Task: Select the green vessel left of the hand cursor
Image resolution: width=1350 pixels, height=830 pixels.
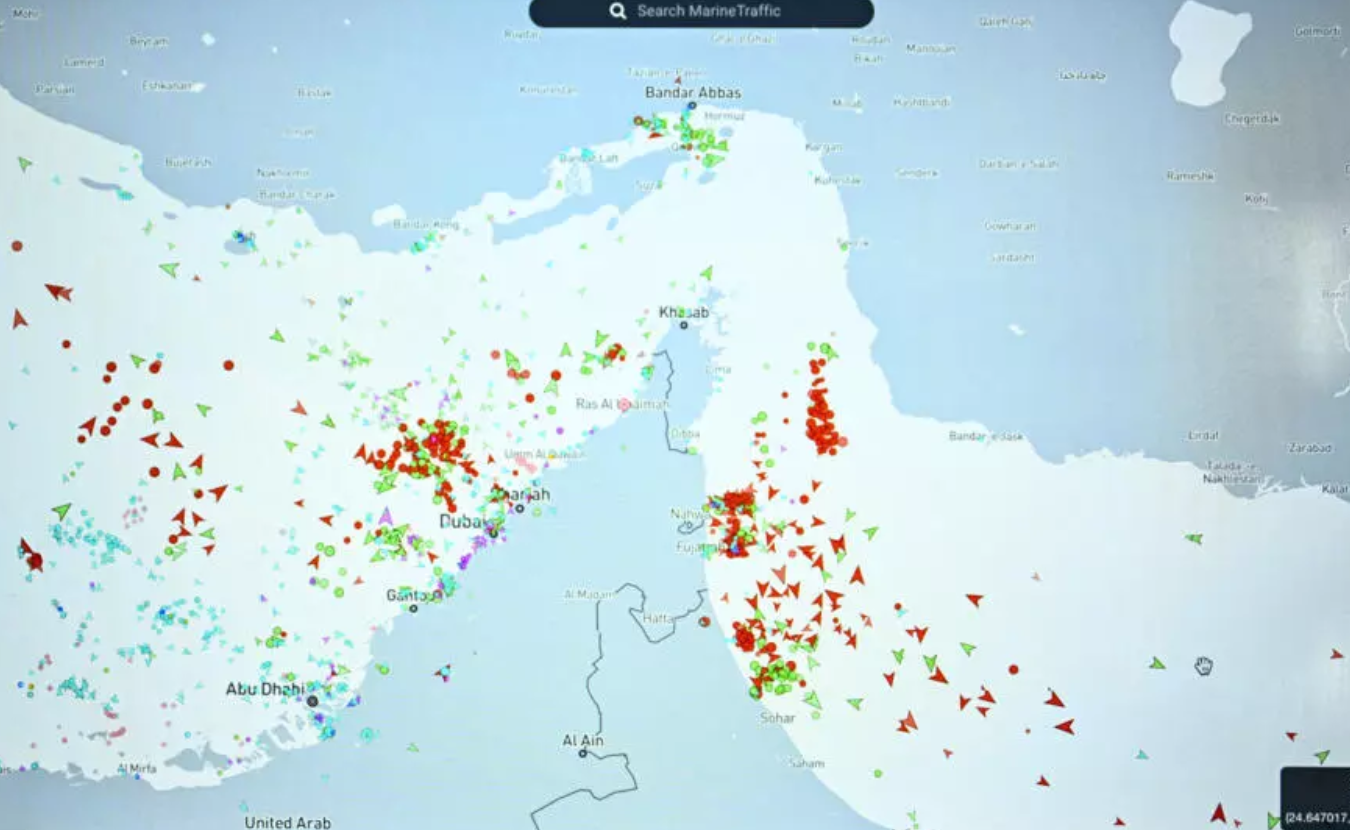Action: [1157, 663]
